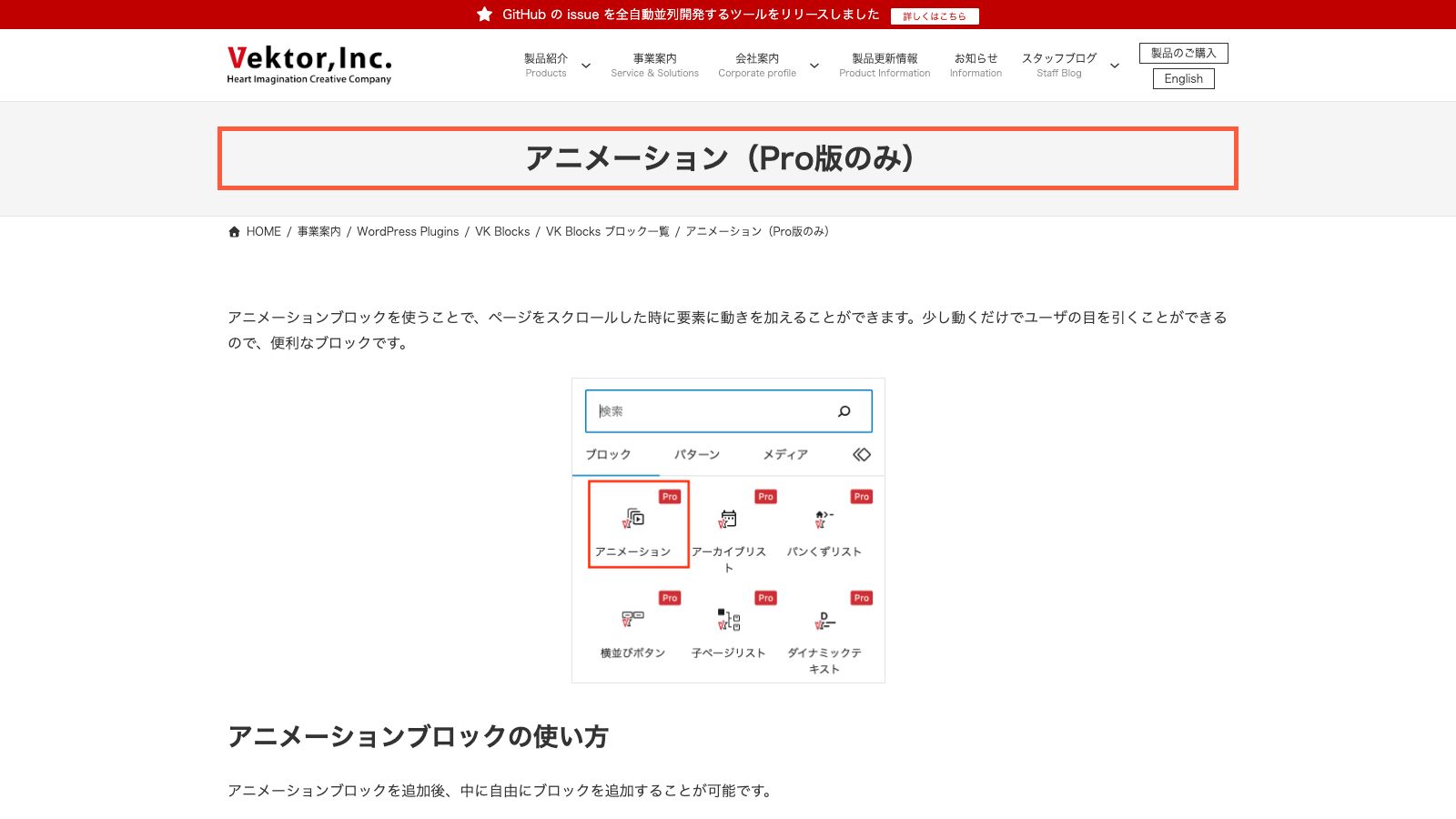Image resolution: width=1456 pixels, height=819 pixels.
Task: Expand the chevron next to Staff Blog
Action: click(1115, 66)
